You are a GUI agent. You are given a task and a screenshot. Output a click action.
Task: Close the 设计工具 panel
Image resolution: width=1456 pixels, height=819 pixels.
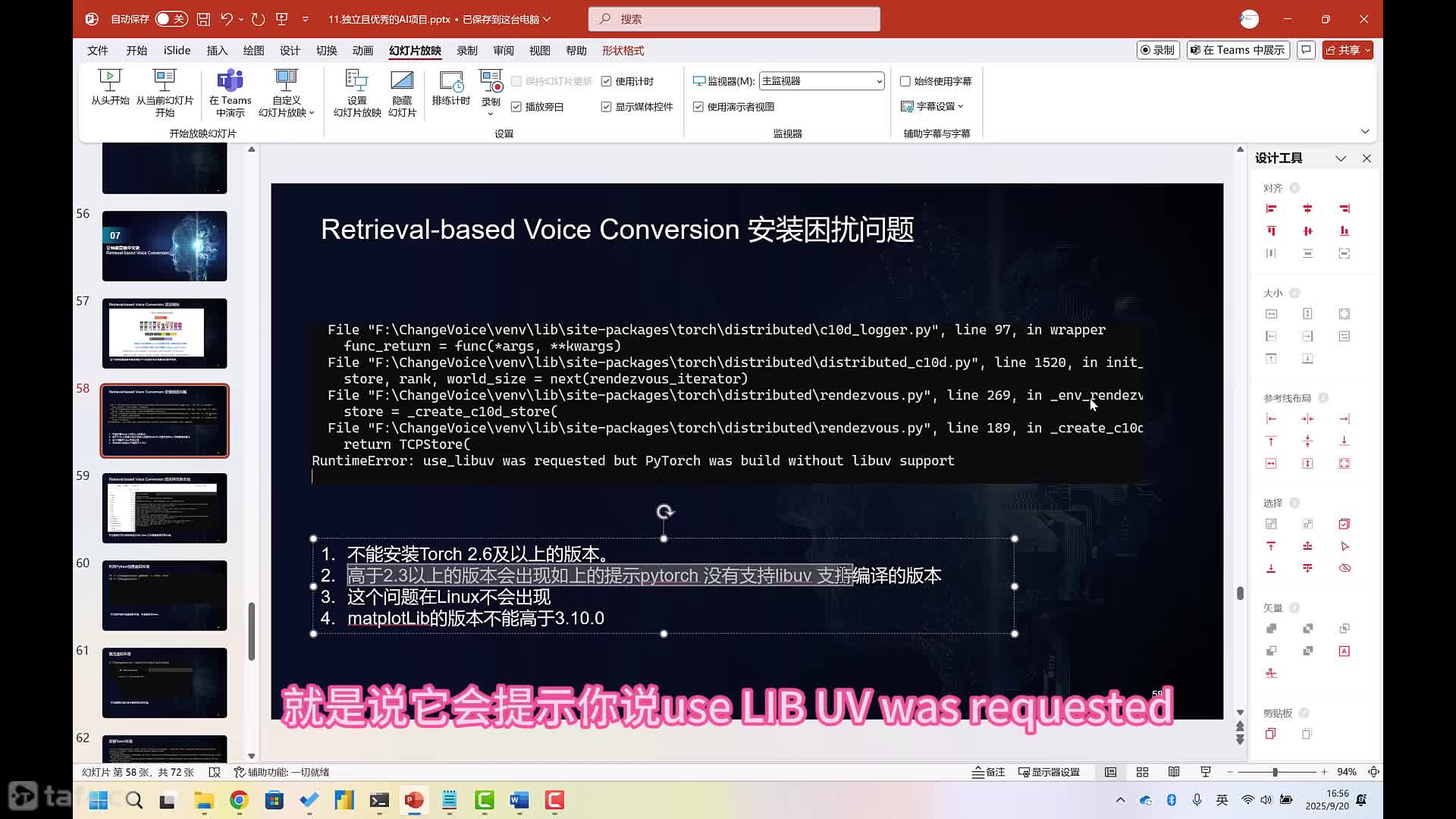(1367, 158)
